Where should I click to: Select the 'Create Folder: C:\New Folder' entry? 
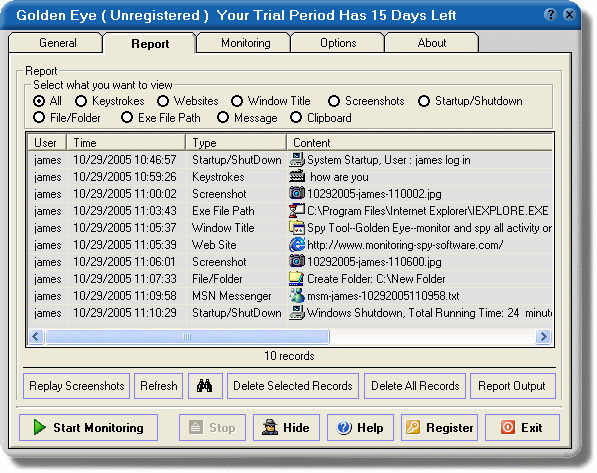pyautogui.click(x=376, y=279)
